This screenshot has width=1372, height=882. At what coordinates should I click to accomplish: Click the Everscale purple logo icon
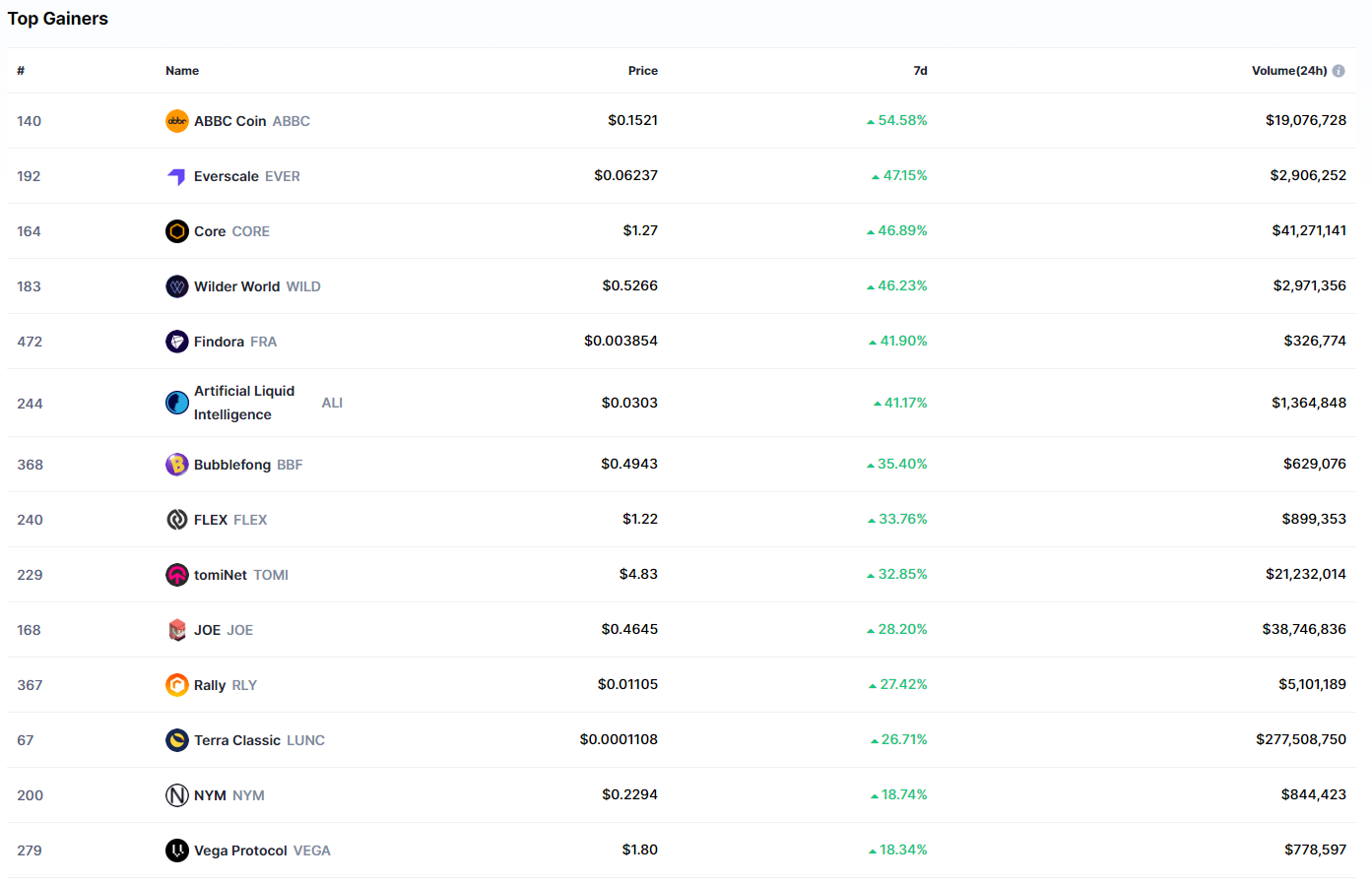[x=176, y=176]
